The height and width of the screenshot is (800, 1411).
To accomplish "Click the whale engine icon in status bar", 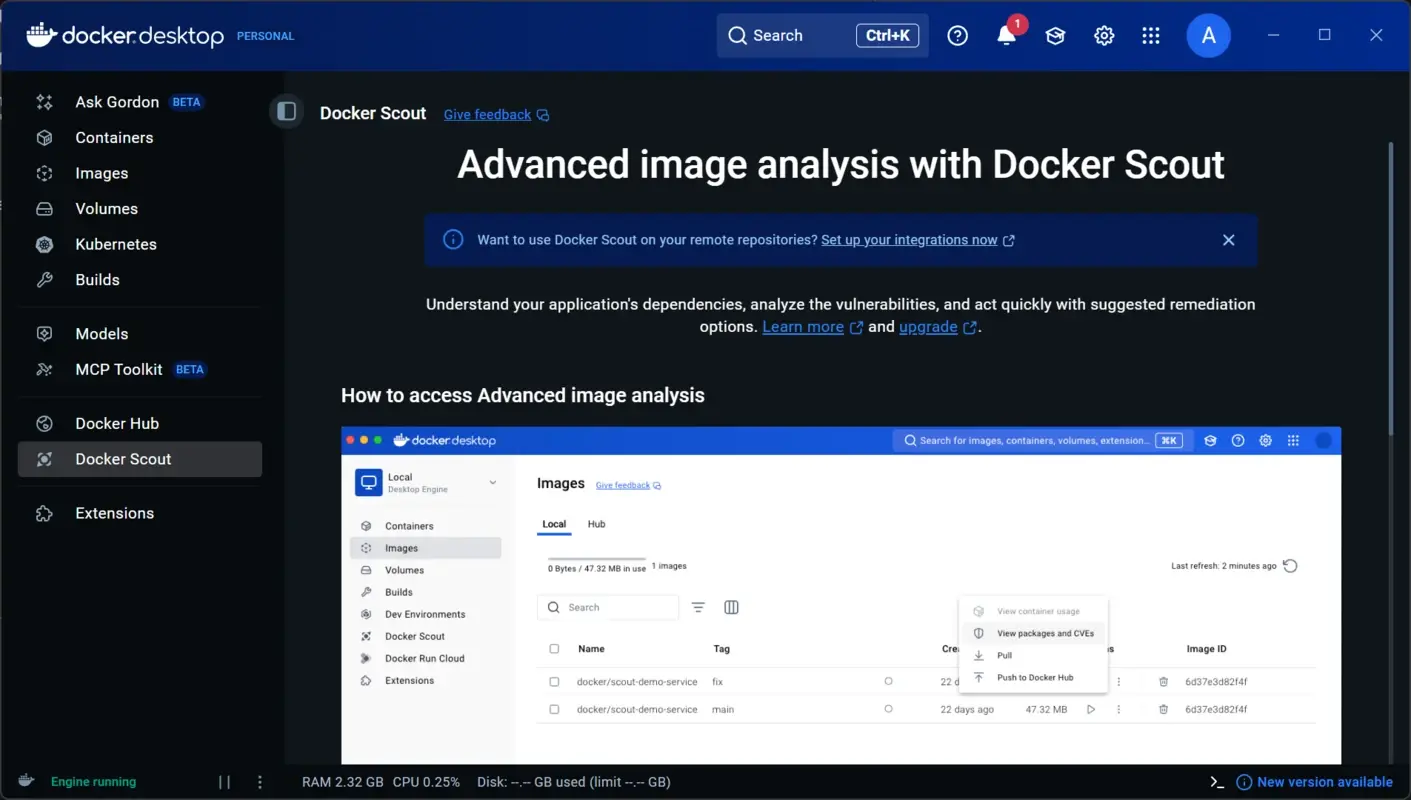I will (x=25, y=781).
